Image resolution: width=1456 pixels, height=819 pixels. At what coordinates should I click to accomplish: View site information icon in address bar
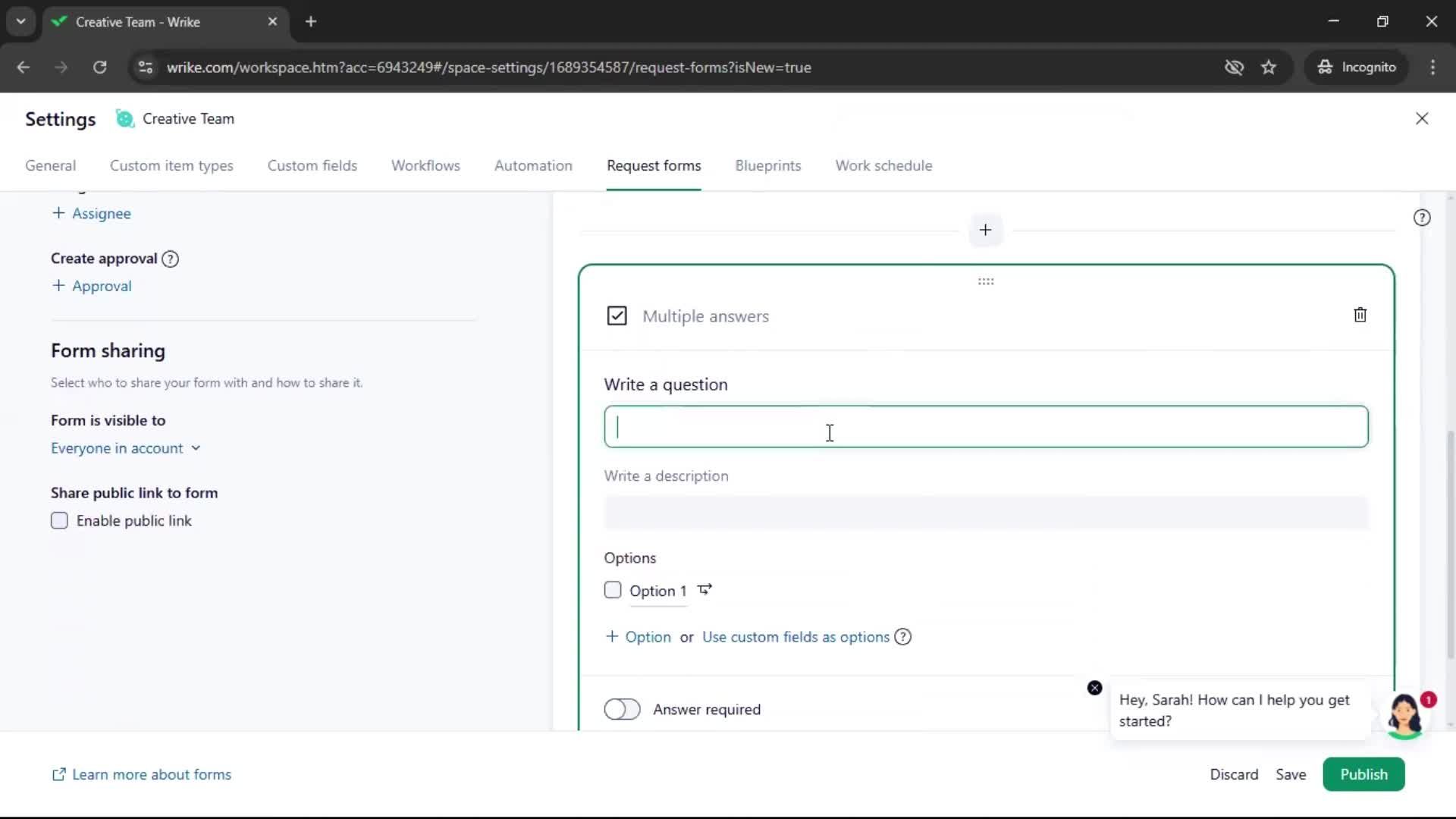pyautogui.click(x=146, y=67)
